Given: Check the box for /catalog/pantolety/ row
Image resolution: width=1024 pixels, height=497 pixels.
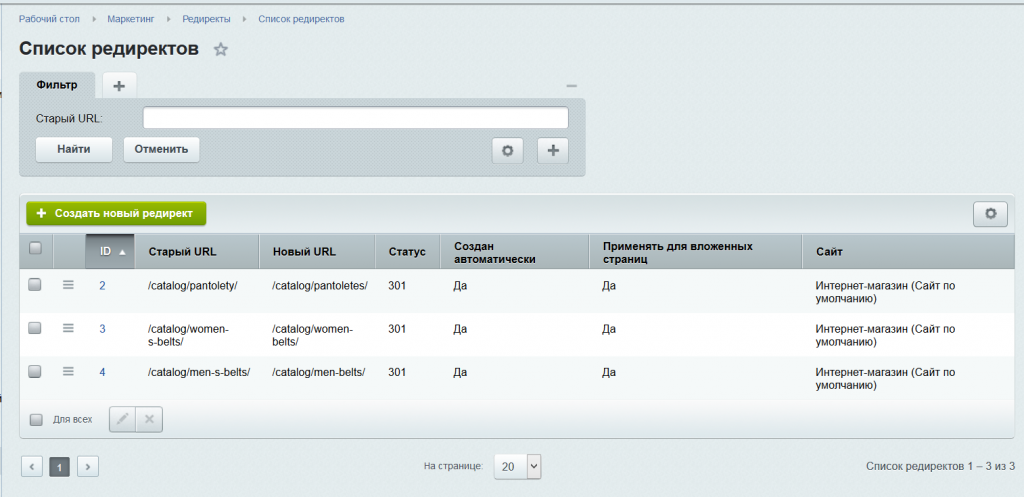Looking at the screenshot, I should (x=35, y=285).
